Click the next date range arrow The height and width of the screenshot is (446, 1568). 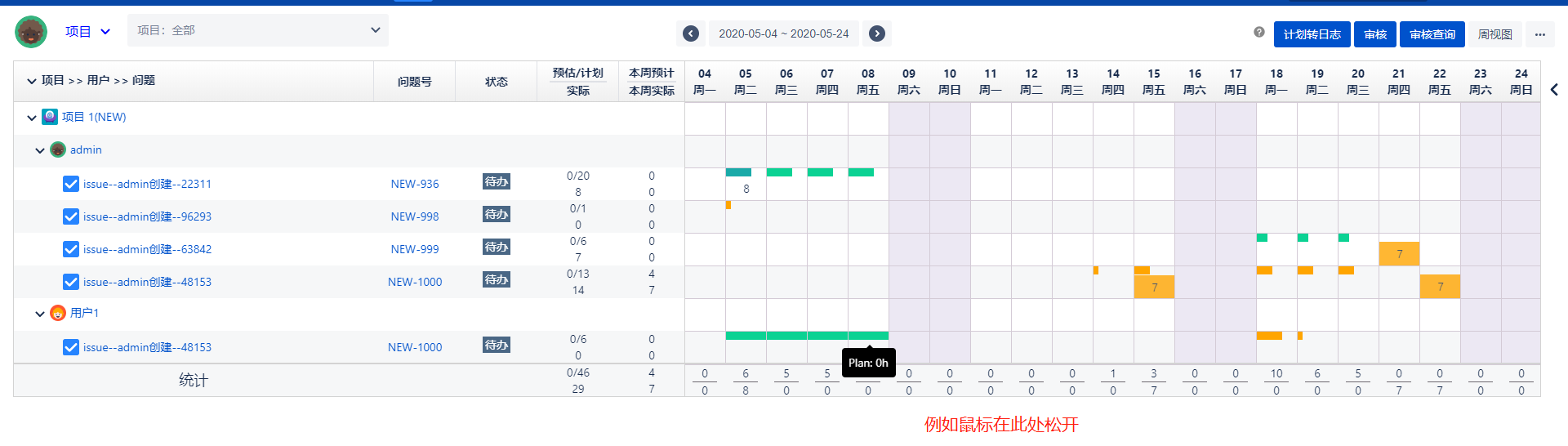pos(877,33)
